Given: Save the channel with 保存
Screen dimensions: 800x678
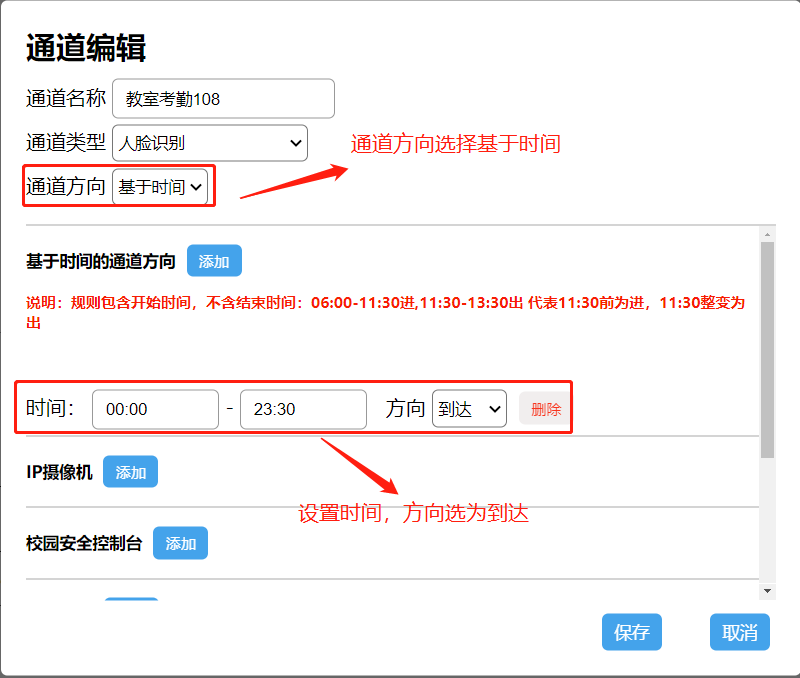Looking at the screenshot, I should (631, 632).
